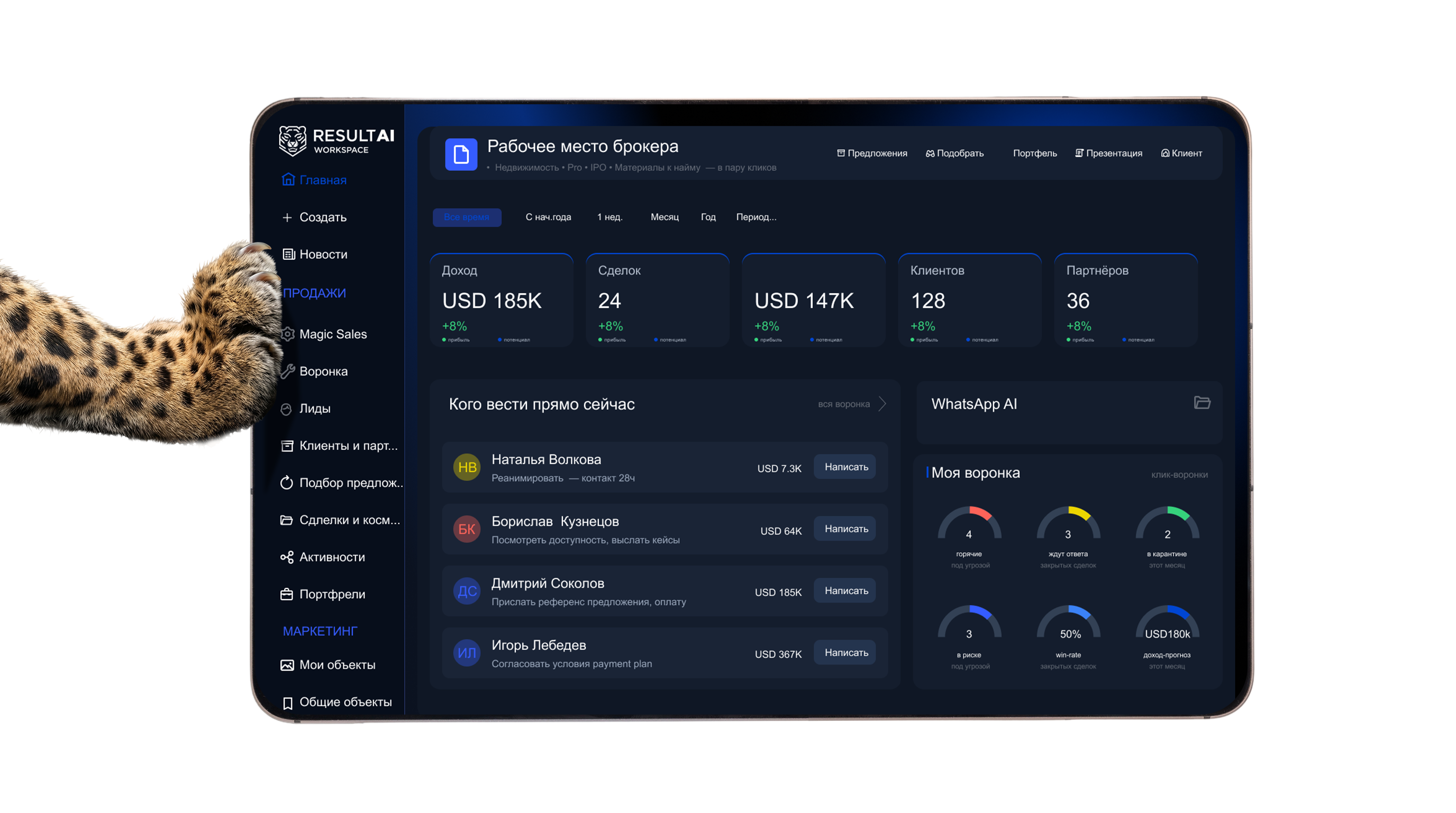Click the Рабочее место брокера heading
Screen dimensions: 1456x813
(583, 147)
